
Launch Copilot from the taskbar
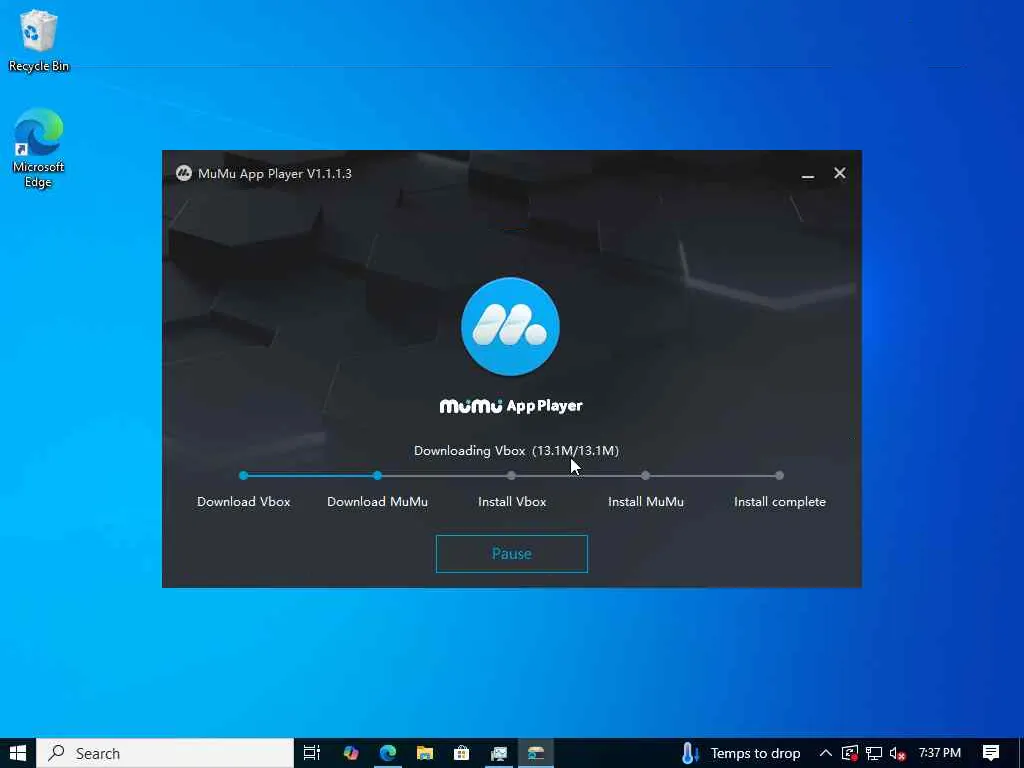pyautogui.click(x=351, y=753)
